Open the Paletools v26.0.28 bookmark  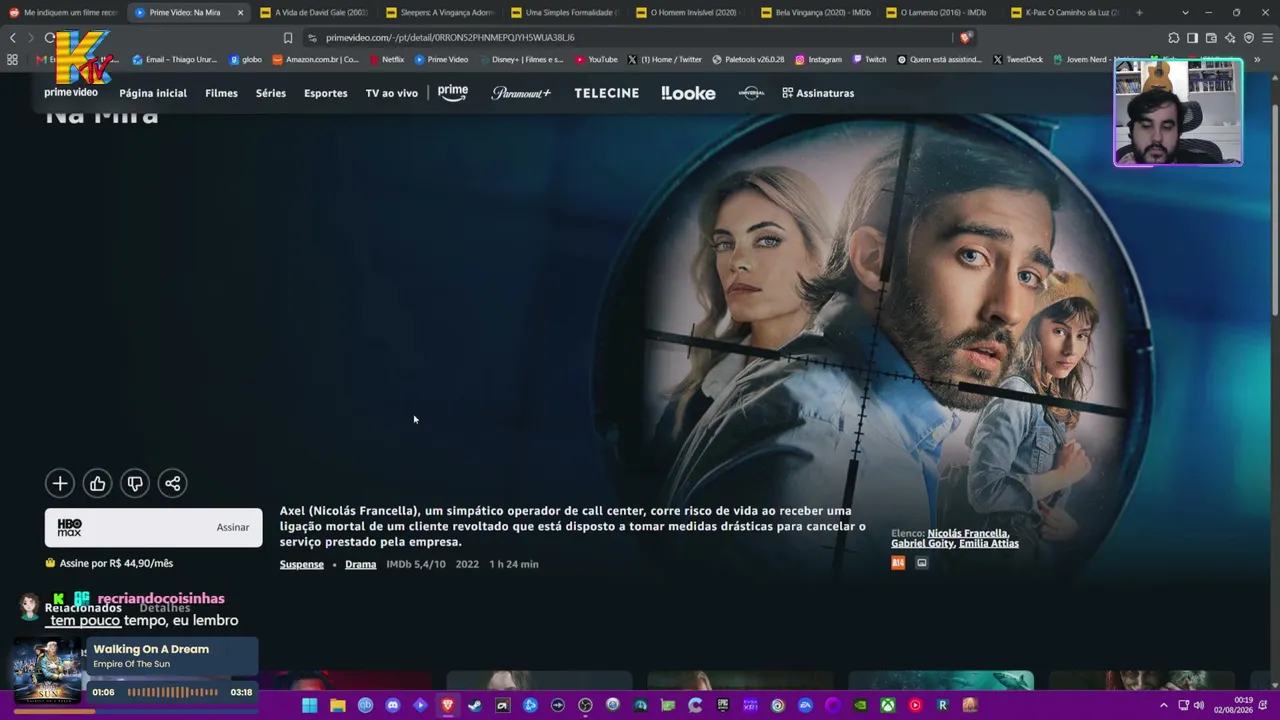click(748, 60)
